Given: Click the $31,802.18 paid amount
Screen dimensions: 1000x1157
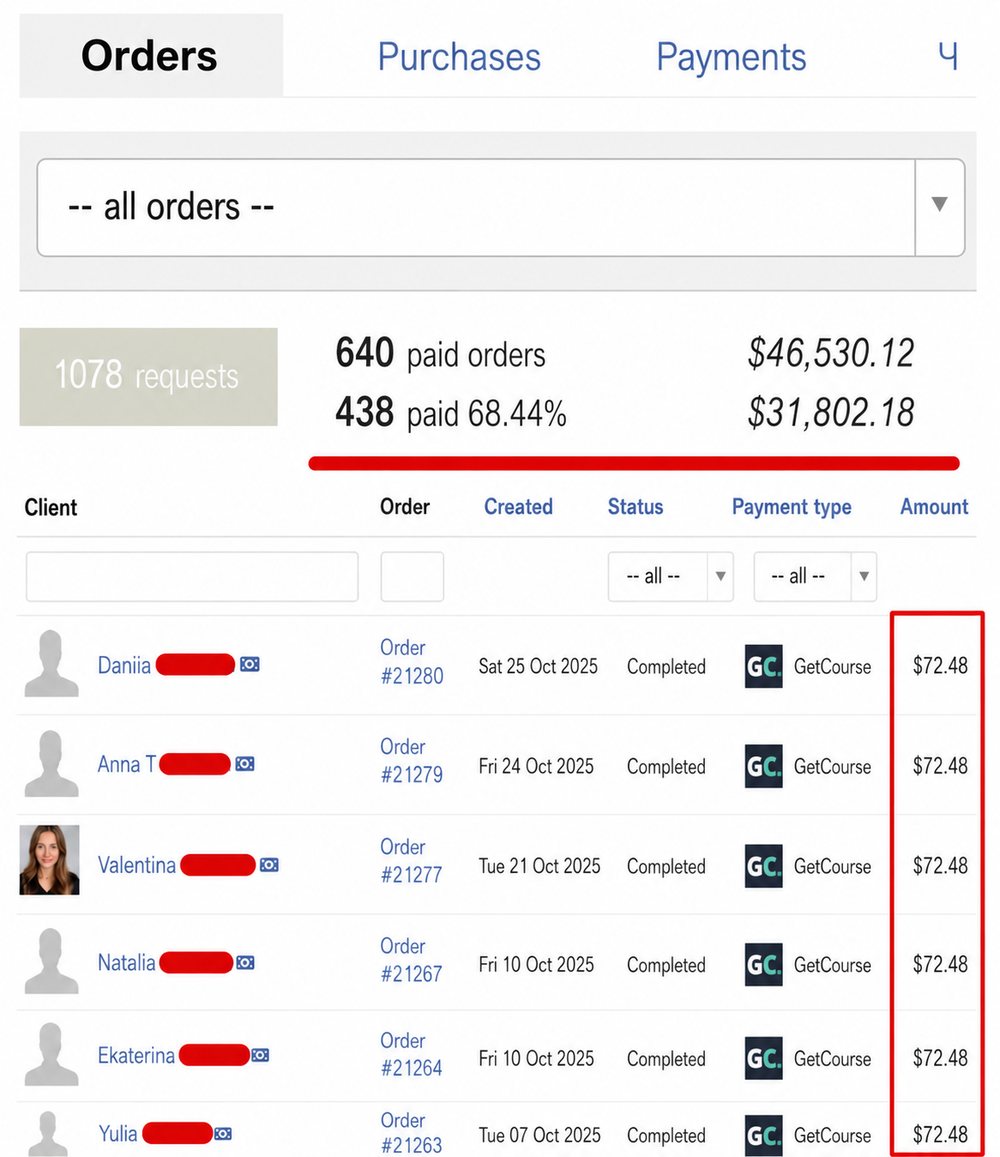Looking at the screenshot, I should click(831, 412).
